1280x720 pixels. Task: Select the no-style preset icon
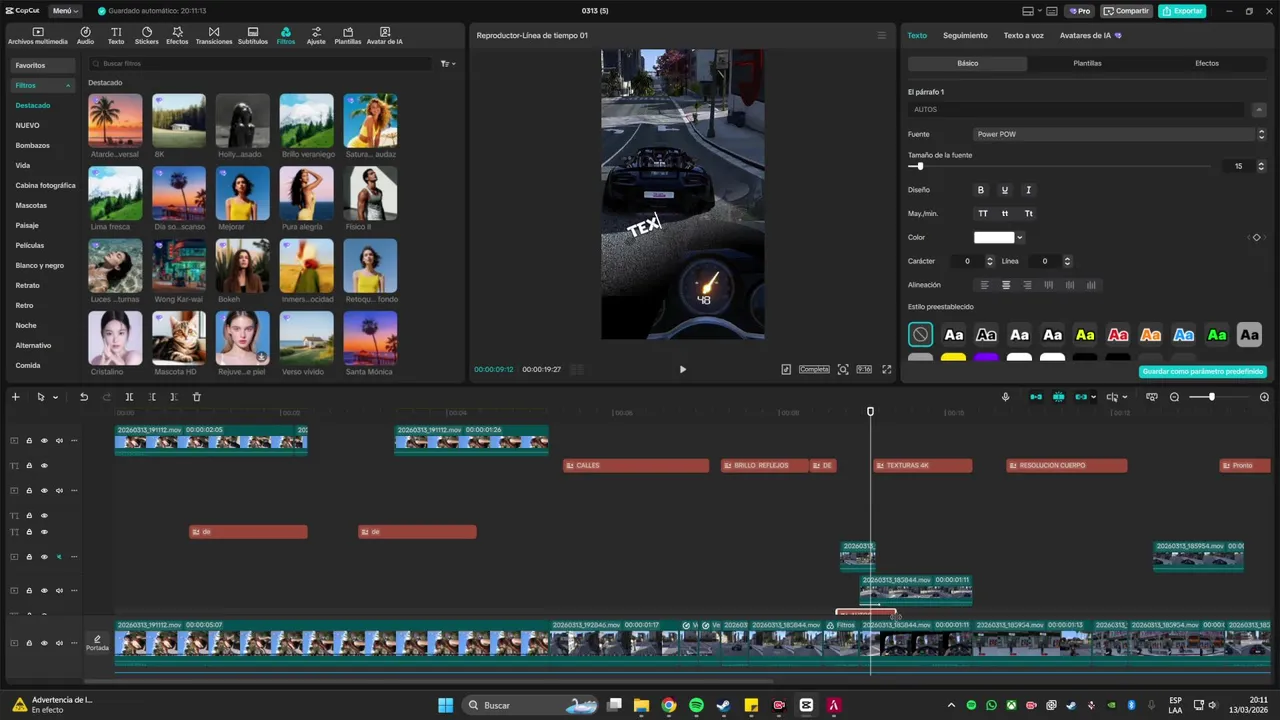point(920,335)
